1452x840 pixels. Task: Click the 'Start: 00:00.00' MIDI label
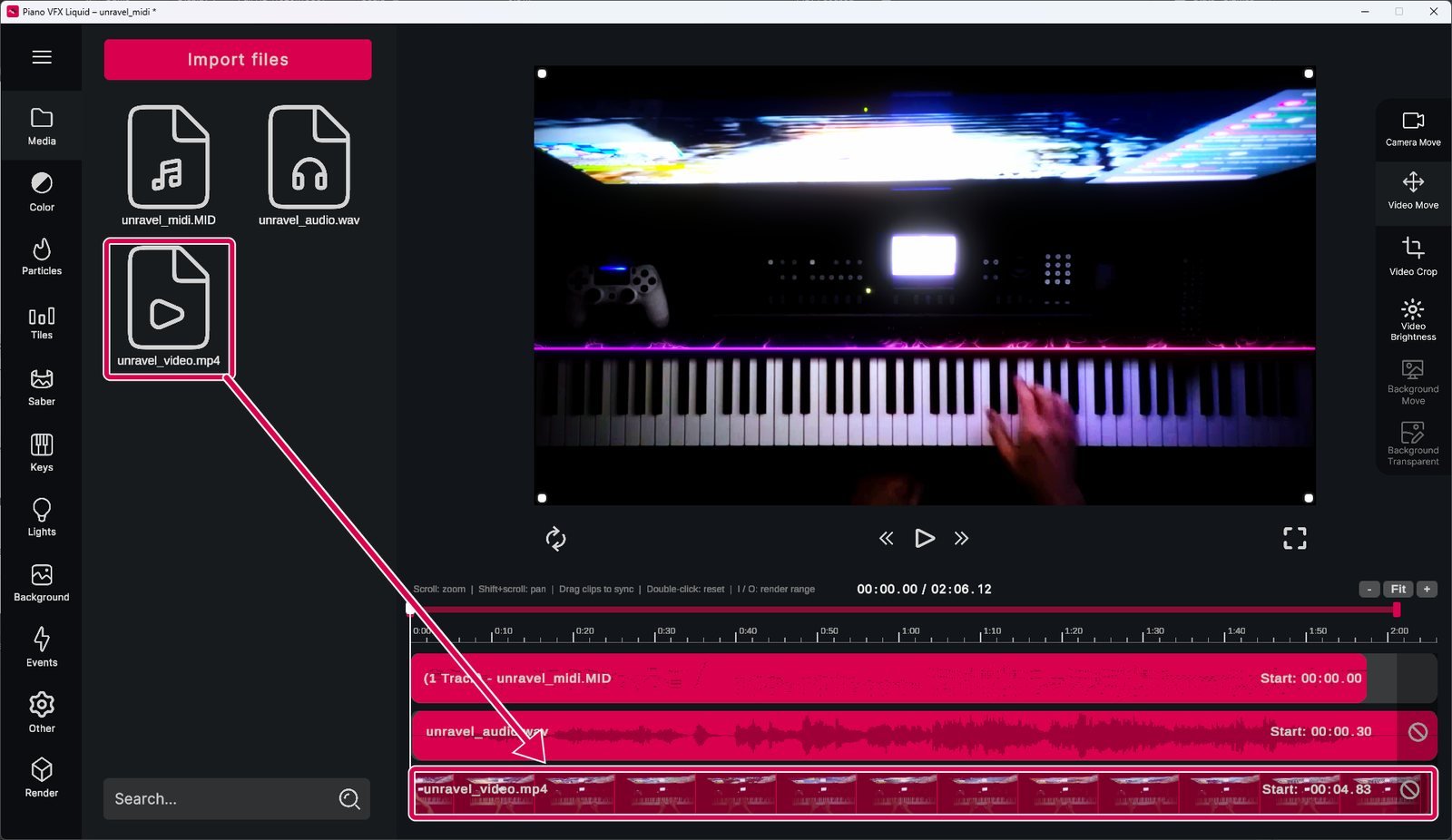point(1310,679)
